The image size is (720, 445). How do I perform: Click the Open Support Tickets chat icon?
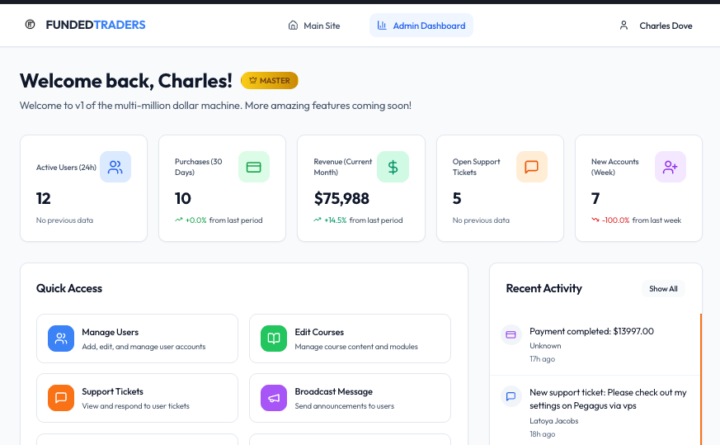pyautogui.click(x=532, y=167)
